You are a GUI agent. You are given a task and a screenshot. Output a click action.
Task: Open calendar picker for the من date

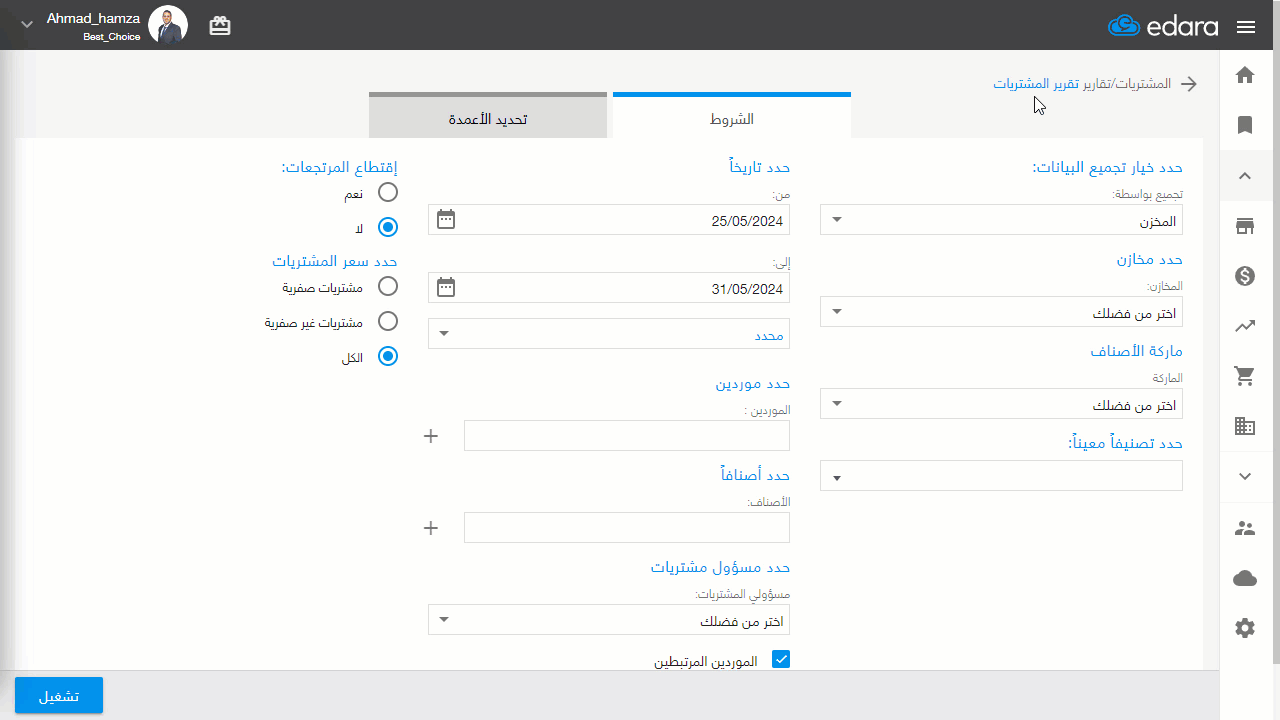tap(446, 219)
